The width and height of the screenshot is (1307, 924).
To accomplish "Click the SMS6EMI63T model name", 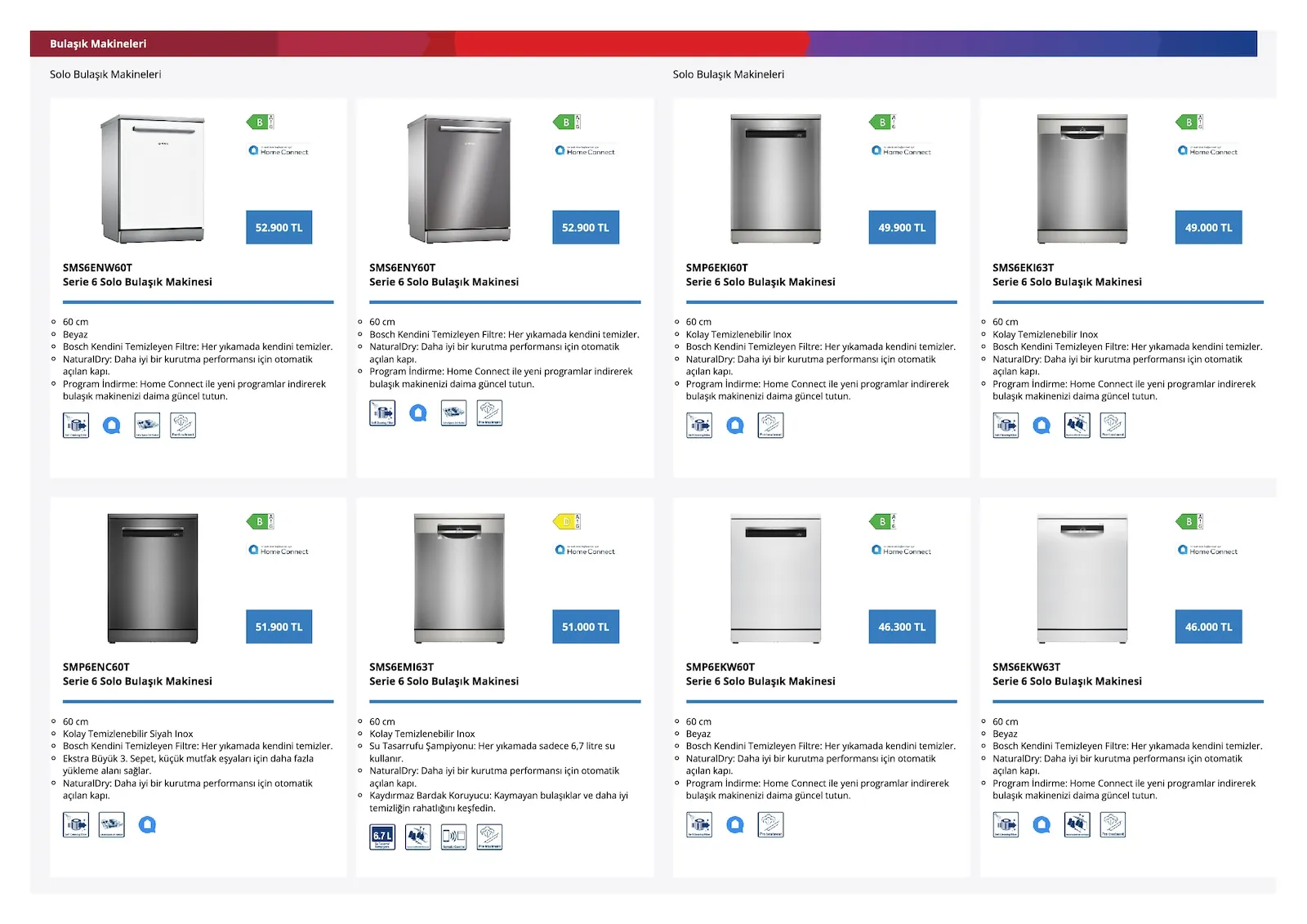I will [x=402, y=667].
